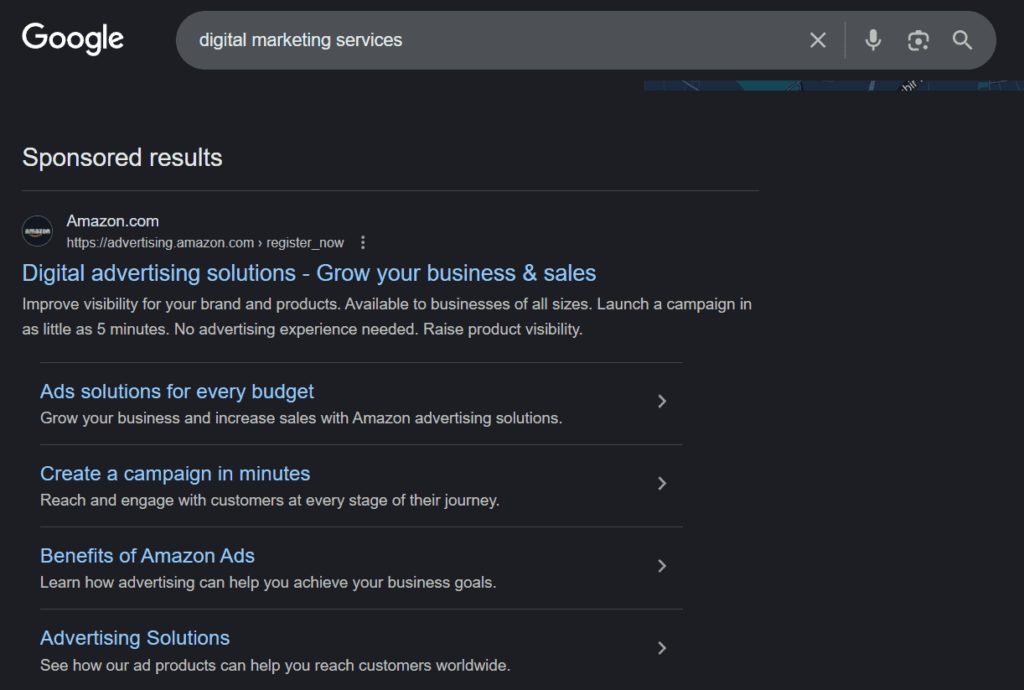Click the magnifying glass search icon
The height and width of the screenshot is (690, 1024).
[962, 40]
